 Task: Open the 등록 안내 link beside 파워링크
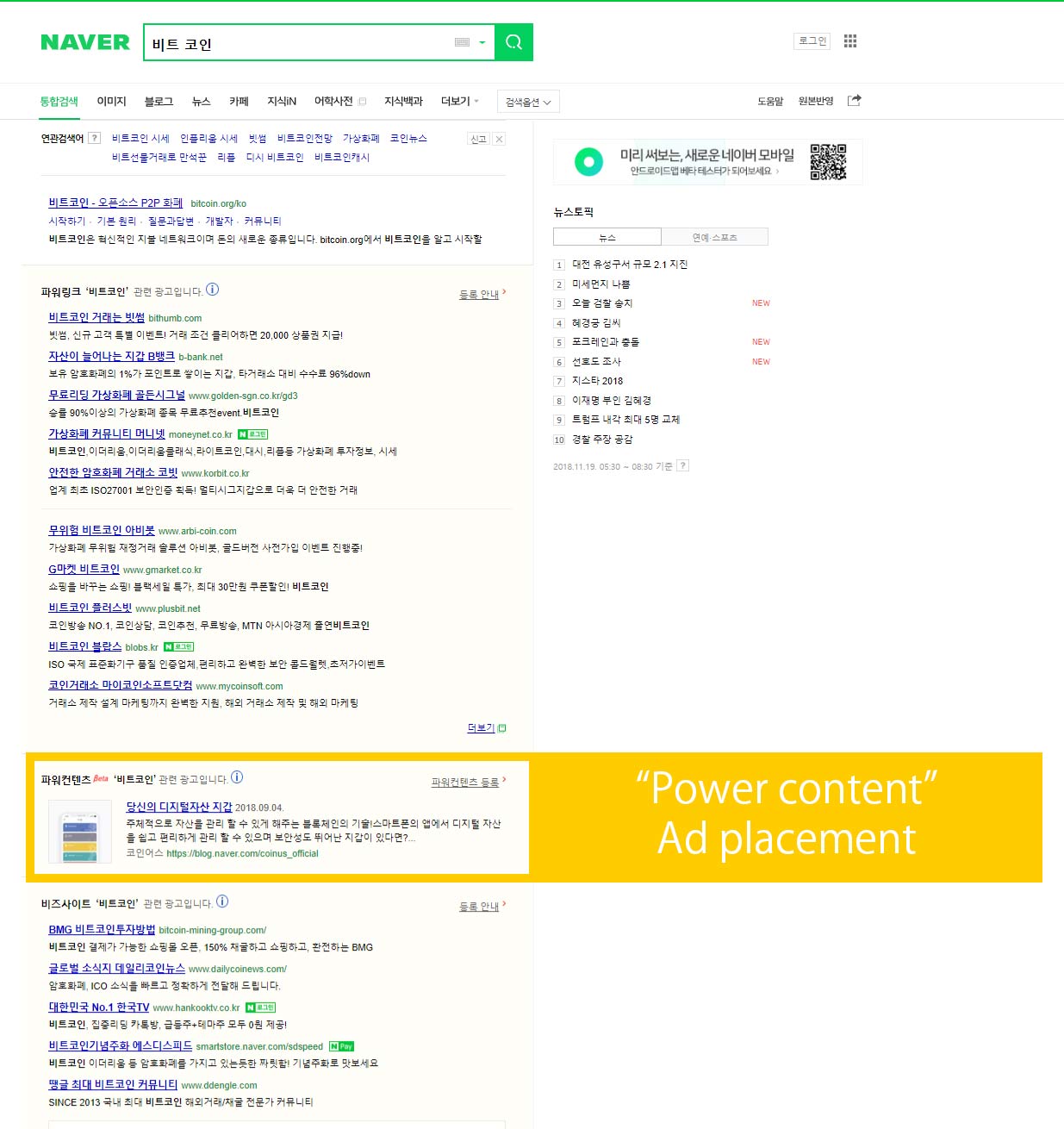coord(479,295)
